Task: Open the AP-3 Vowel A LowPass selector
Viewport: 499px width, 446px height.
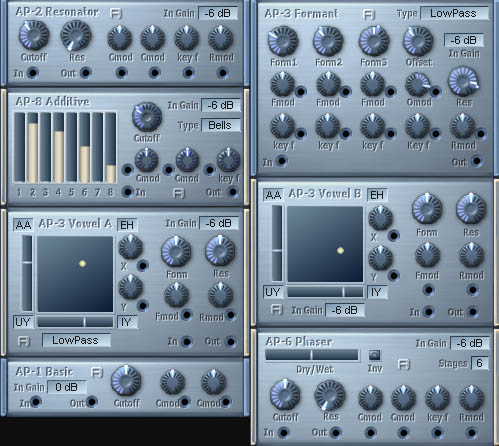Action: pos(76,340)
